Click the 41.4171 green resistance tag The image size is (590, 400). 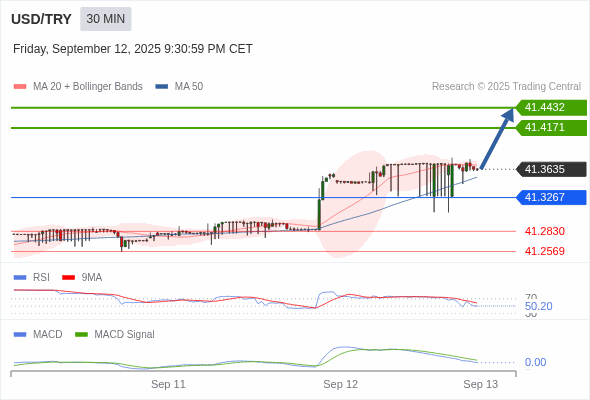[x=551, y=128]
